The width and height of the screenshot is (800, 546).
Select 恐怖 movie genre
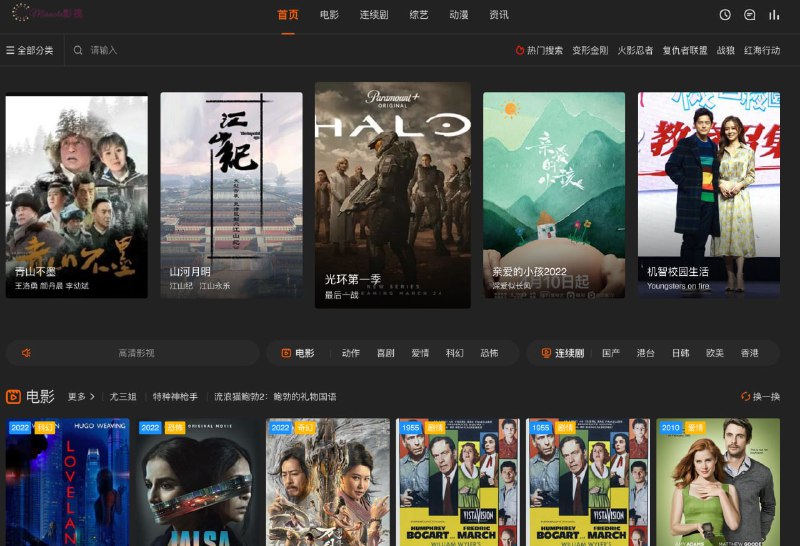pyautogui.click(x=489, y=353)
